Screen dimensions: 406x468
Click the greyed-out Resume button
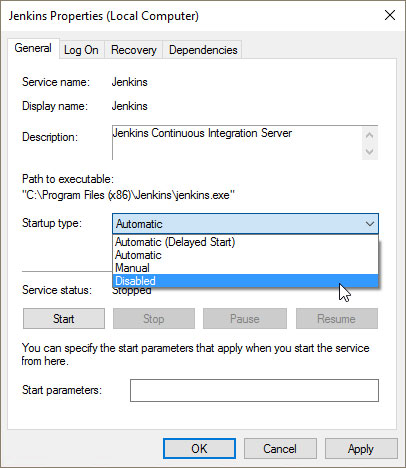point(337,319)
